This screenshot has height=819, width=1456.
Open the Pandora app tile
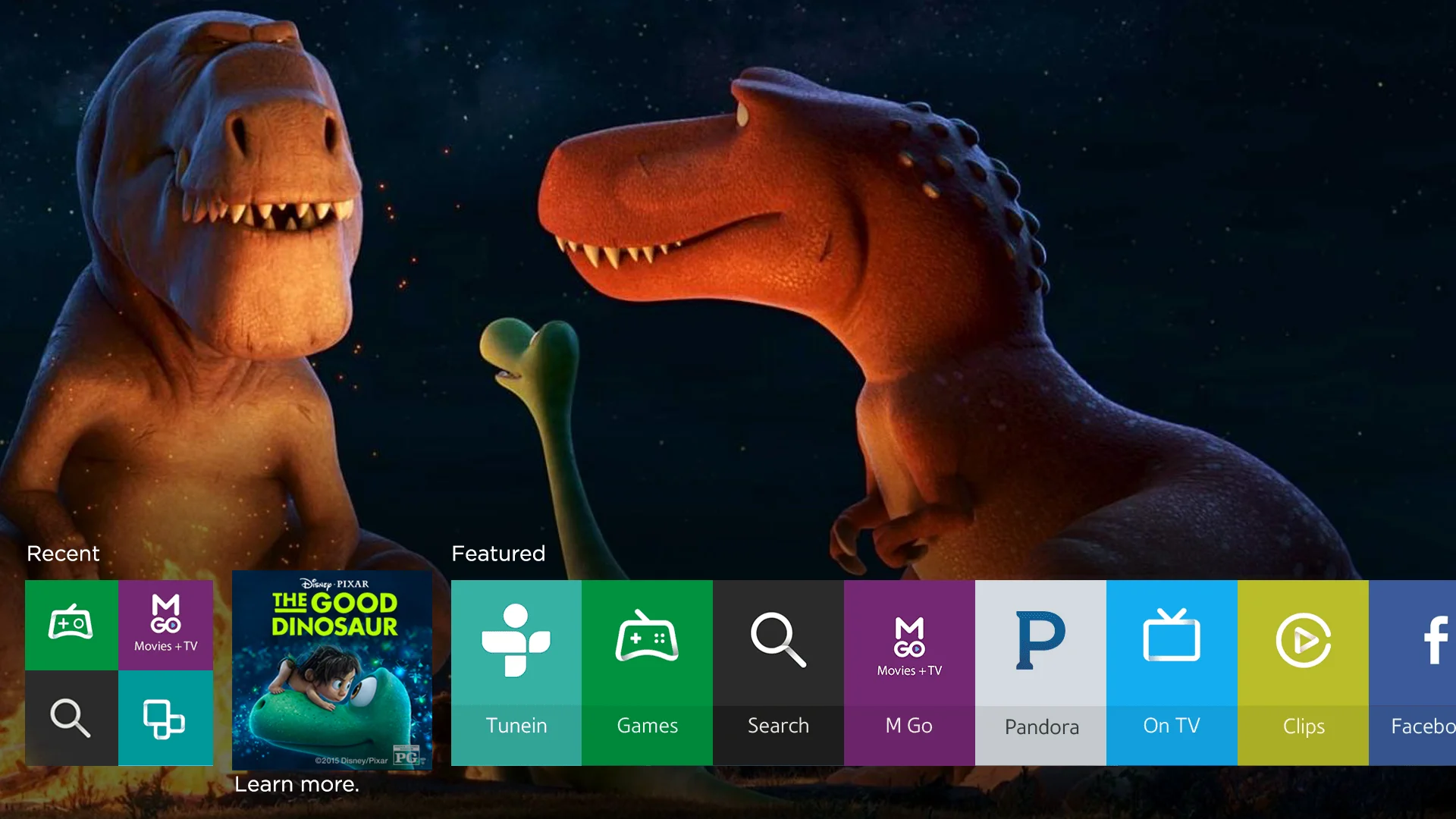[x=1040, y=673]
